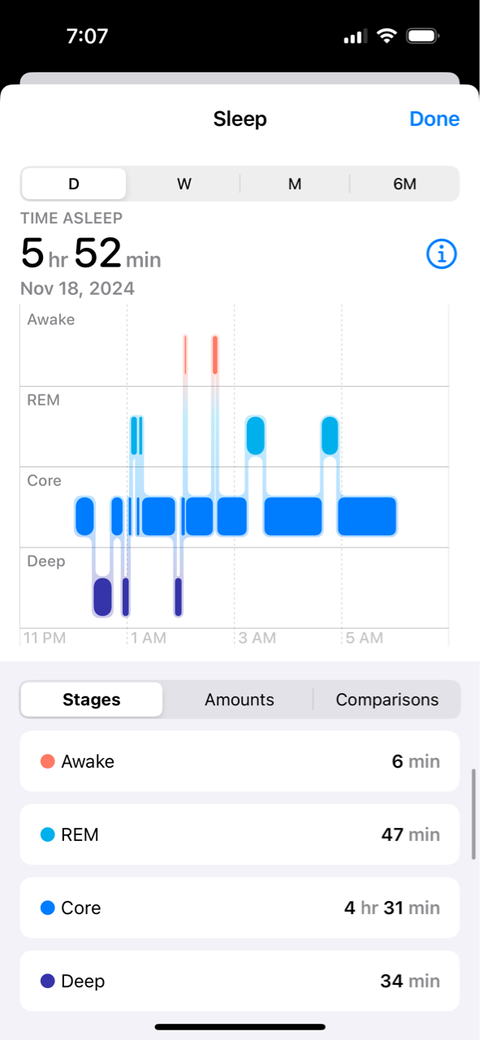Tap the orange Awake color dot

click(47, 761)
